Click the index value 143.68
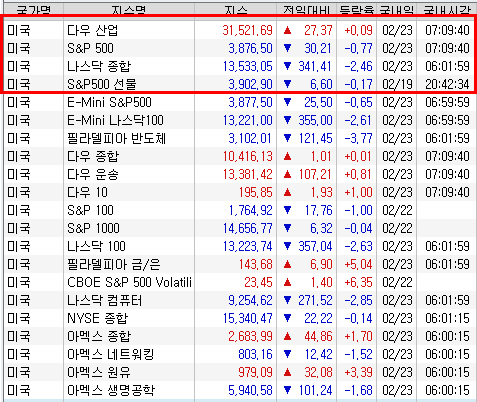The height and width of the screenshot is (402, 477). (256, 264)
